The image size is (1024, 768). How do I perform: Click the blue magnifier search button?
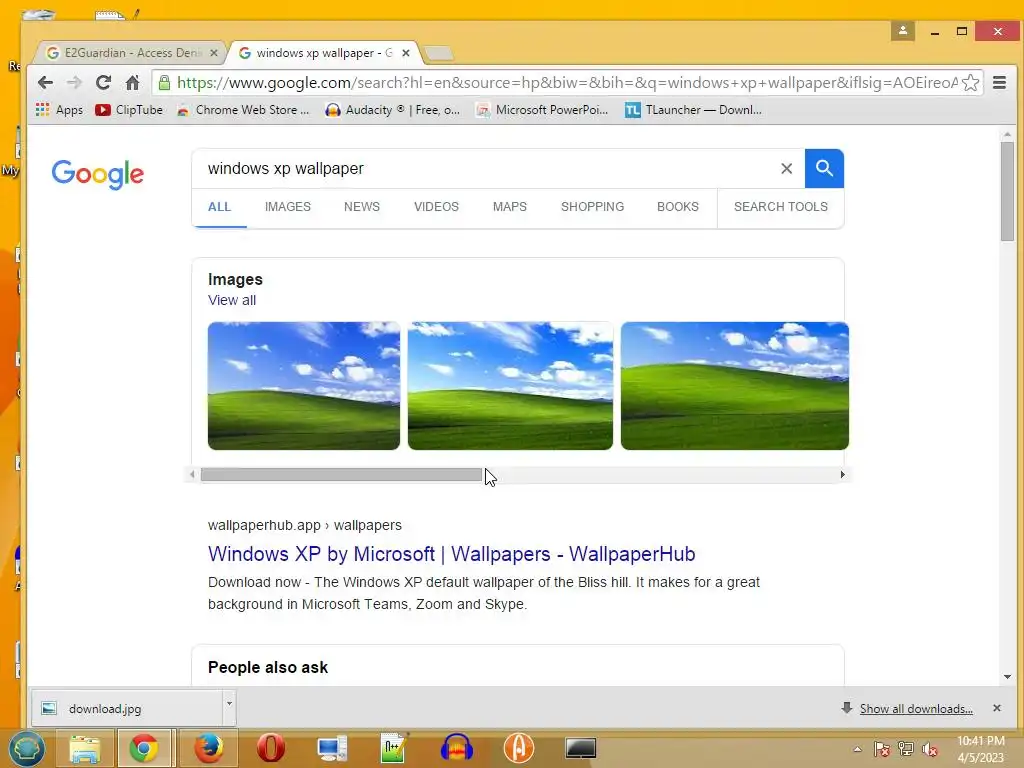[824, 168]
